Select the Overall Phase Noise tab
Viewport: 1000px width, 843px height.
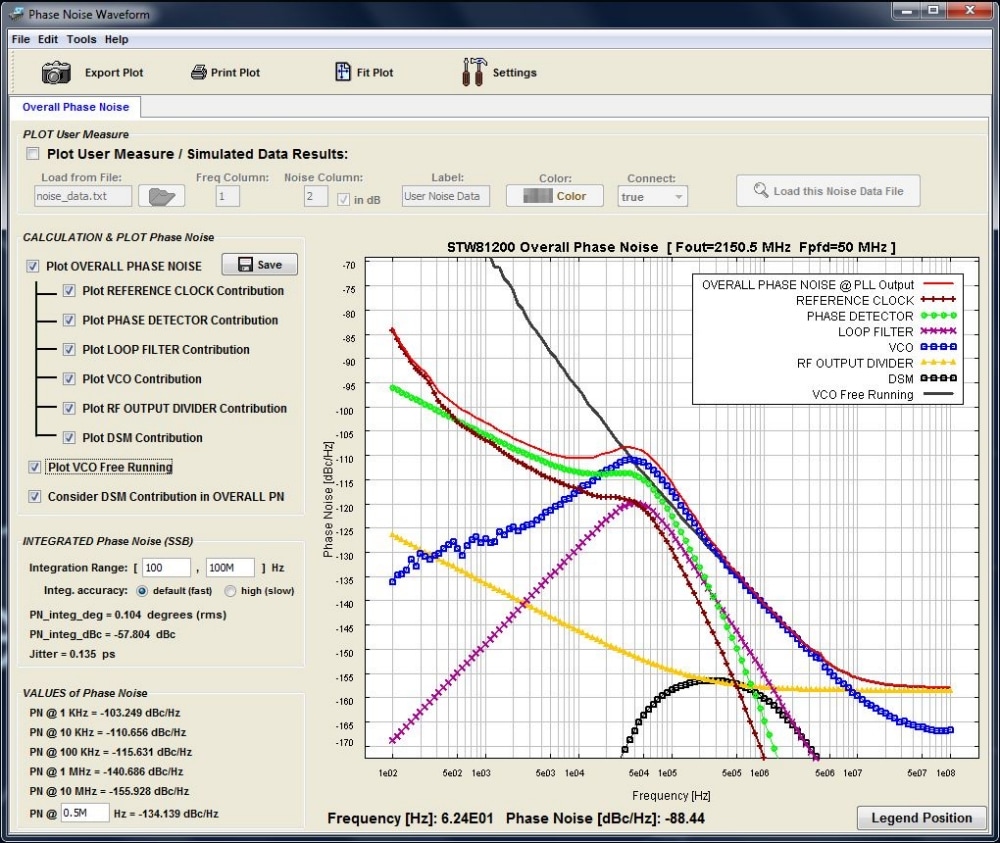(76, 107)
